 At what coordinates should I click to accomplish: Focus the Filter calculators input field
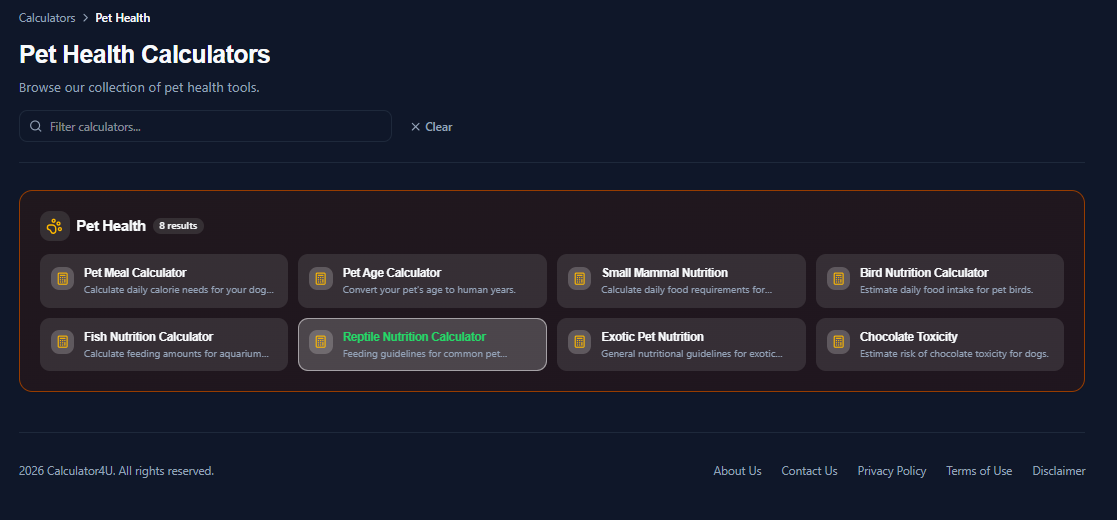tap(205, 126)
